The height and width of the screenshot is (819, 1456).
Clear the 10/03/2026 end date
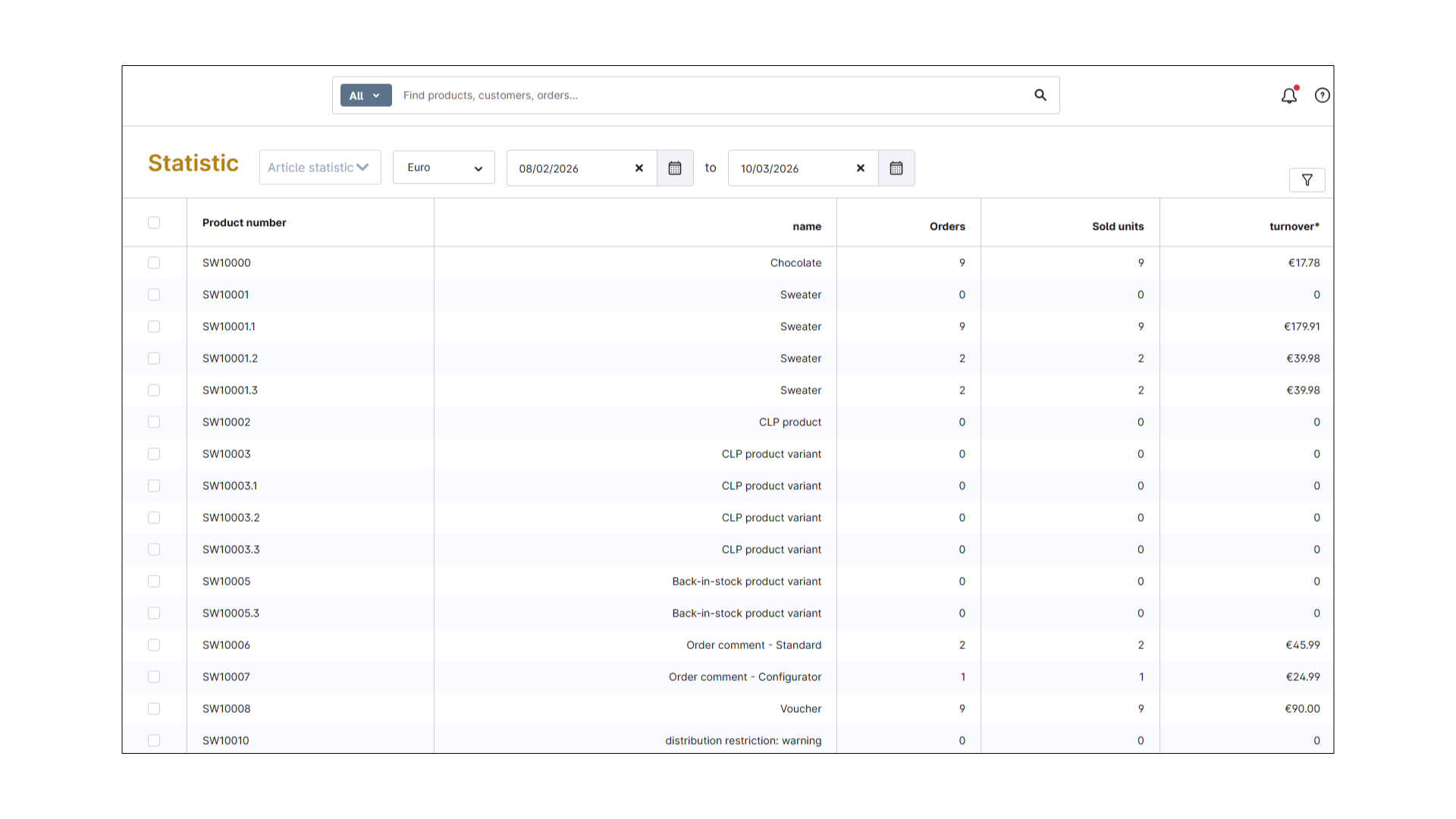[860, 168]
